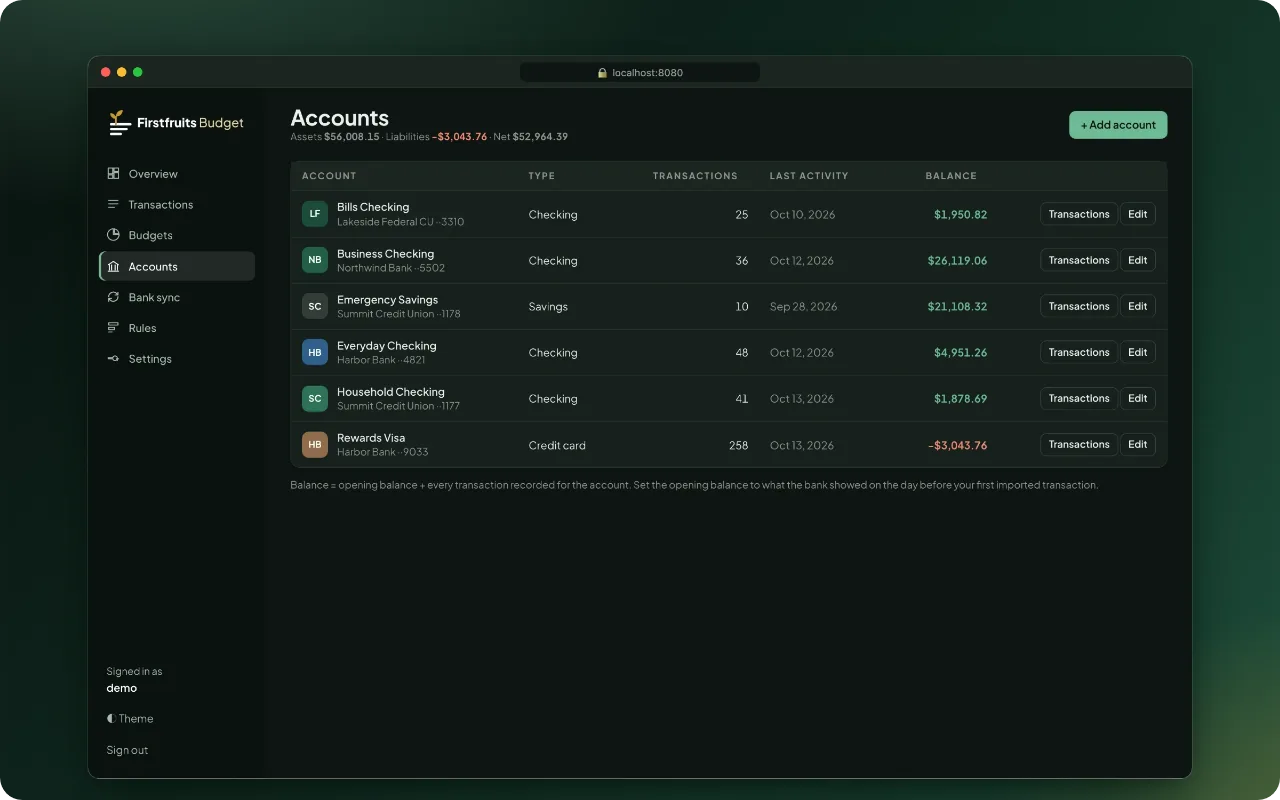
Task: Click the + Add account button
Action: pyautogui.click(x=1118, y=125)
